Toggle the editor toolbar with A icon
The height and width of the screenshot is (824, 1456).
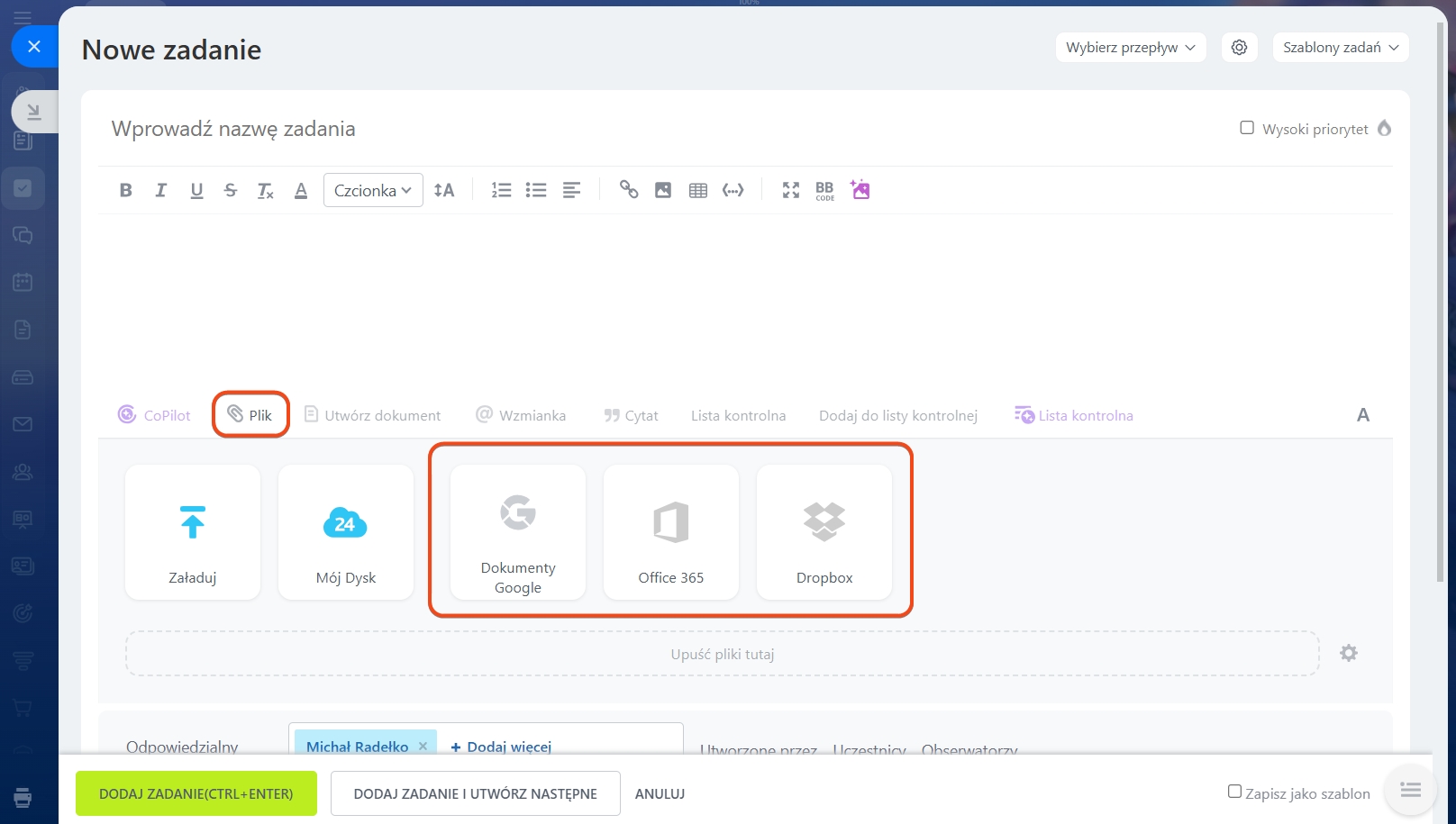[1363, 415]
